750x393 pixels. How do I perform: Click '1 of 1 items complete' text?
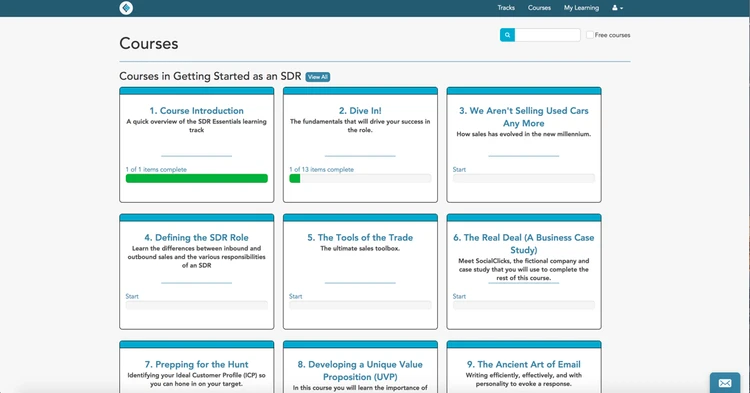[x=156, y=170]
